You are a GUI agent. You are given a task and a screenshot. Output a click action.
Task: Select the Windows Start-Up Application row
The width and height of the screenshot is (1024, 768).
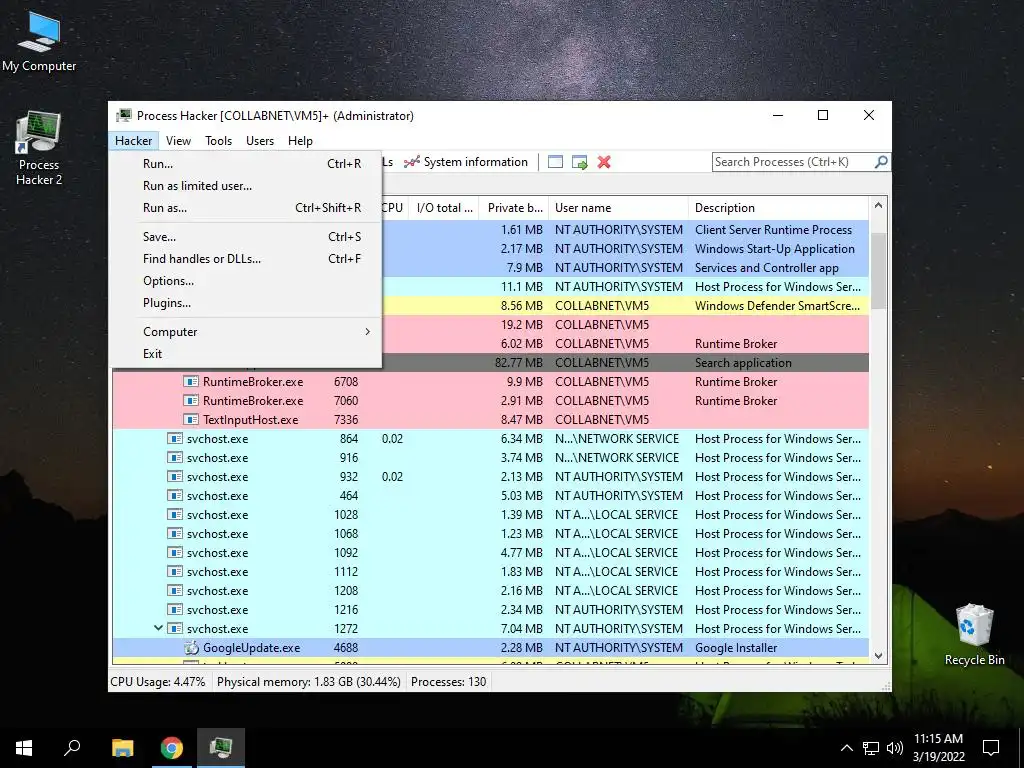click(626, 249)
